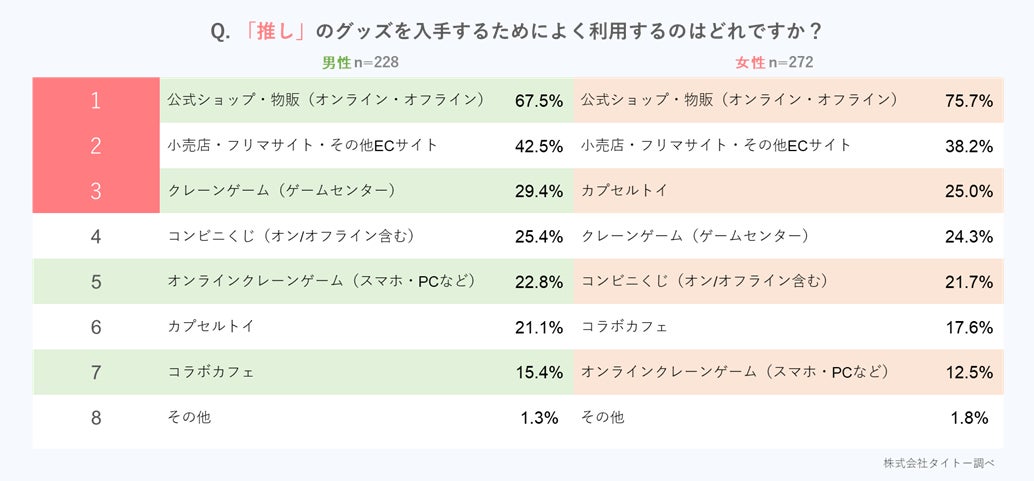Click the female 38.2% percentage
The height and width of the screenshot is (481, 1034).
click(968, 146)
